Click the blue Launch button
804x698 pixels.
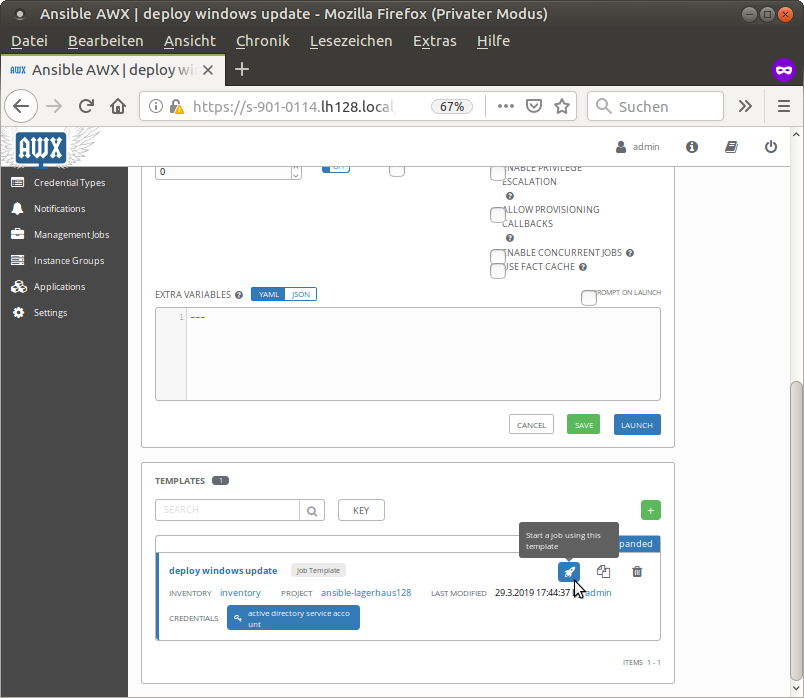pyautogui.click(x=637, y=425)
